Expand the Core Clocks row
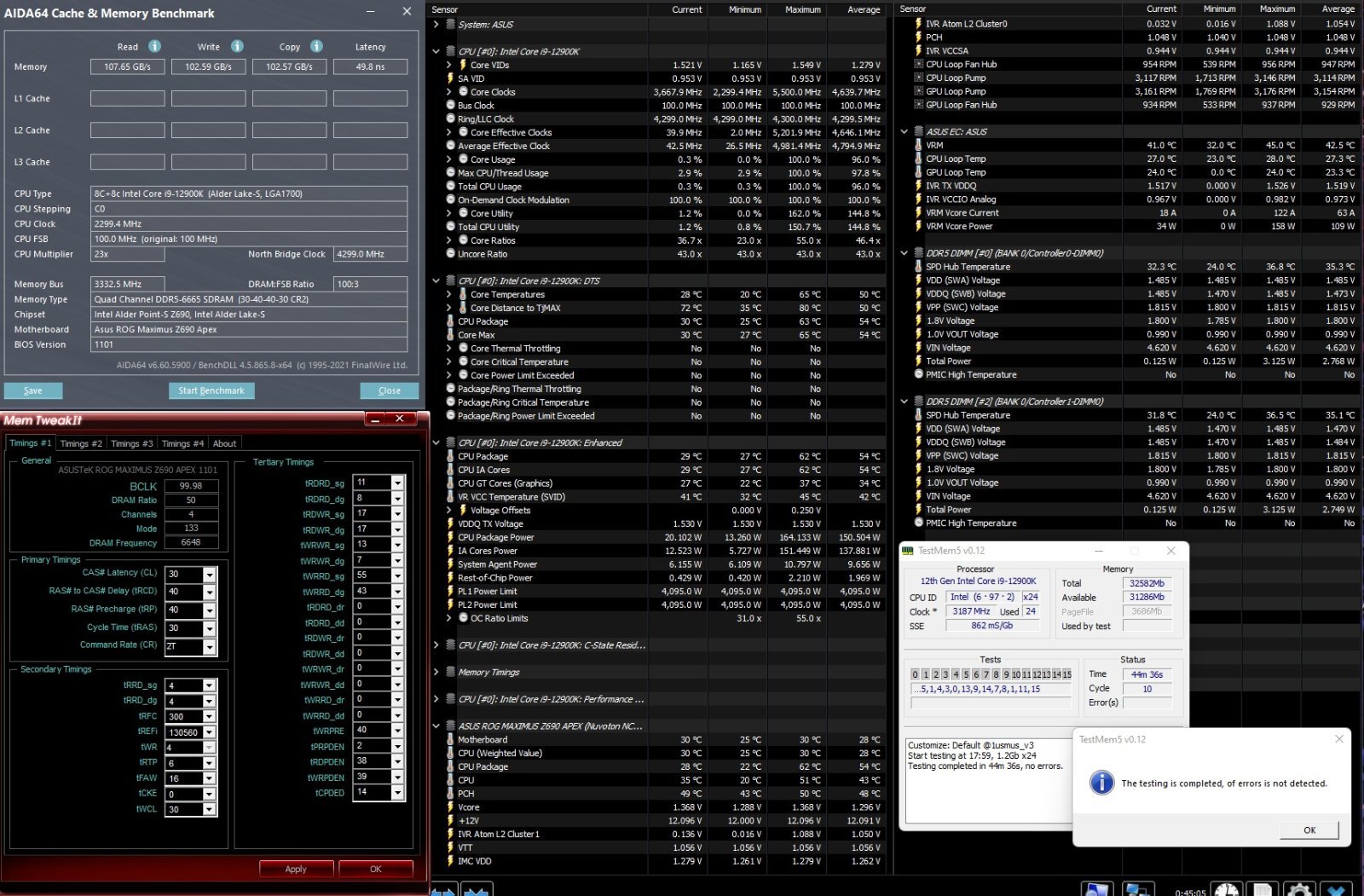This screenshot has width=1364, height=896. 449,92
